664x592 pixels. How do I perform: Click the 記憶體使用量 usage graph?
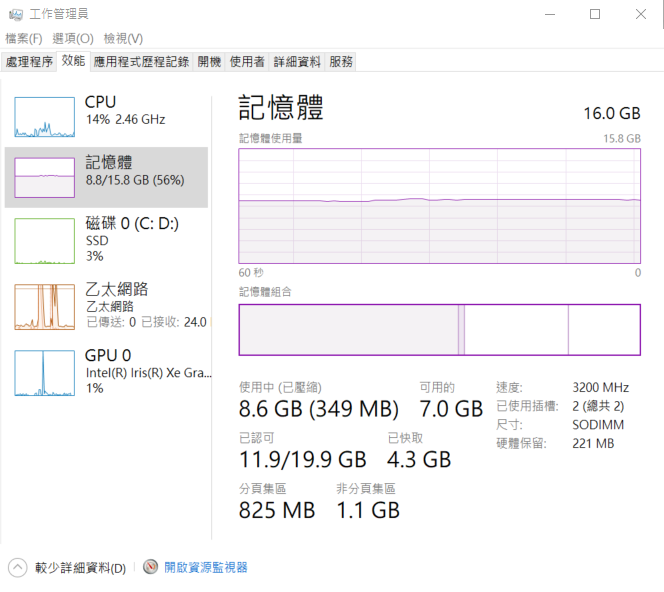pyautogui.click(x=440, y=206)
